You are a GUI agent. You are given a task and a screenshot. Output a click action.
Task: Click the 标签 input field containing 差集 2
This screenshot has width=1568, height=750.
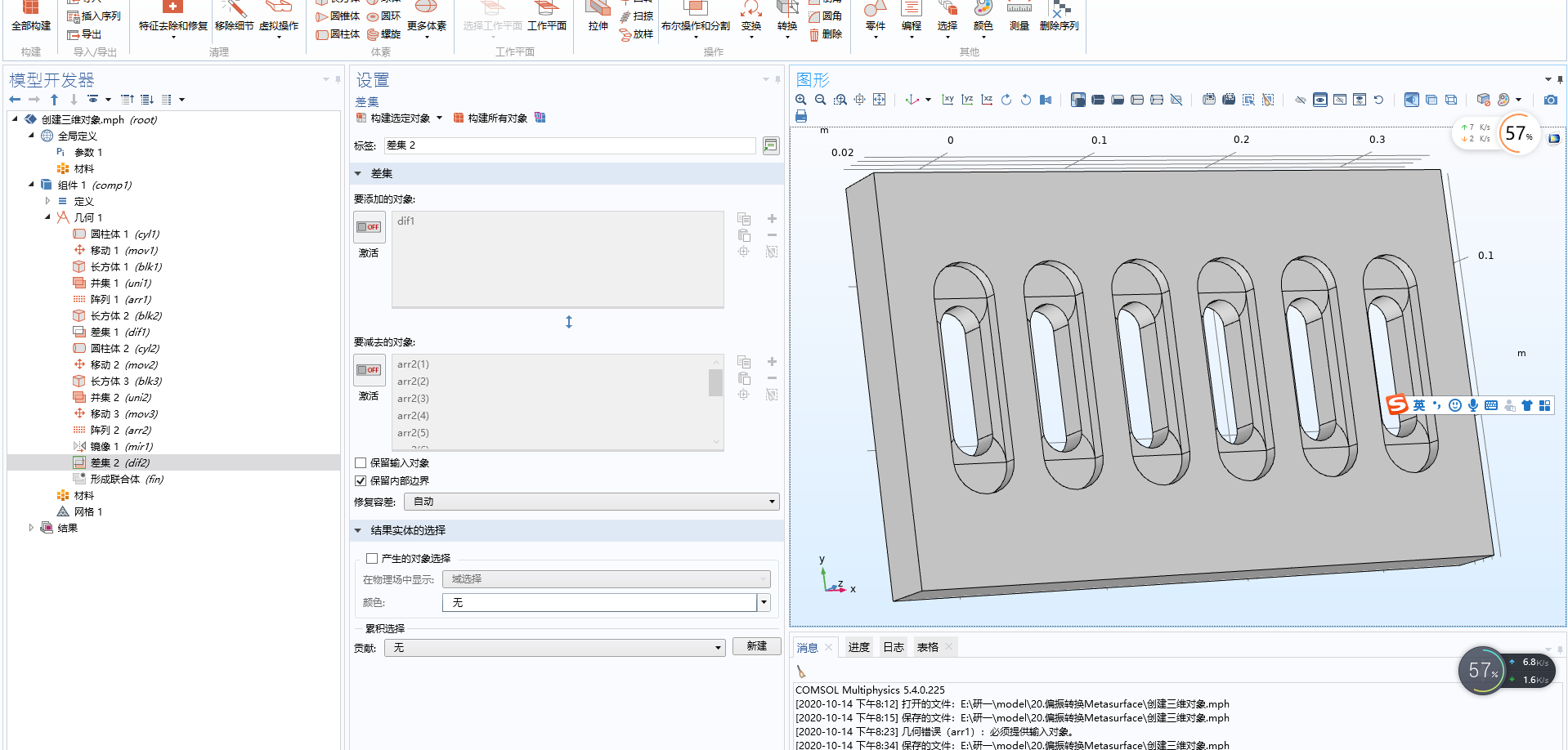[570, 145]
